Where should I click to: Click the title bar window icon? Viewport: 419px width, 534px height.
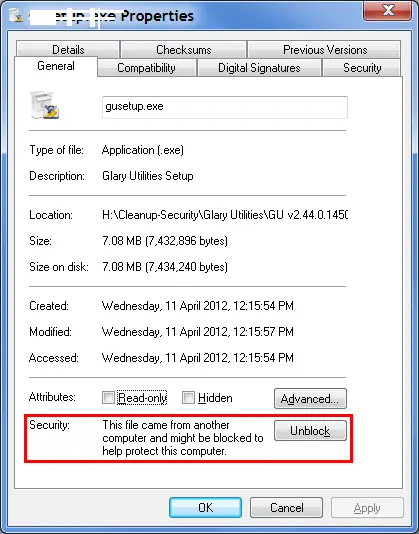tap(16, 15)
